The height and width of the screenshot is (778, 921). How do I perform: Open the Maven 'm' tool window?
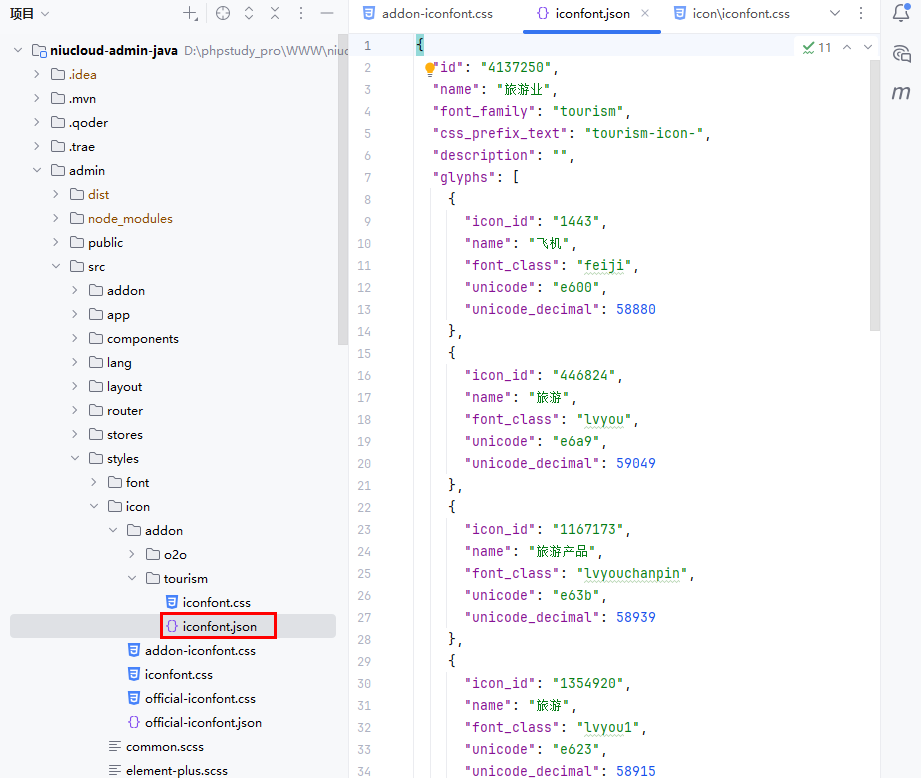click(900, 93)
